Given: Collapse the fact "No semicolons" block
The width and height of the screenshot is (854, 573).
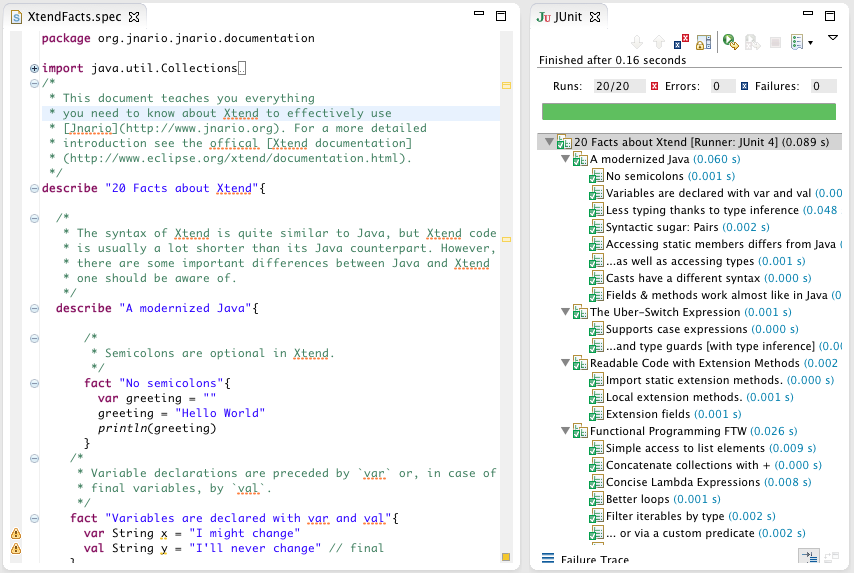Looking at the screenshot, I should 34,383.
